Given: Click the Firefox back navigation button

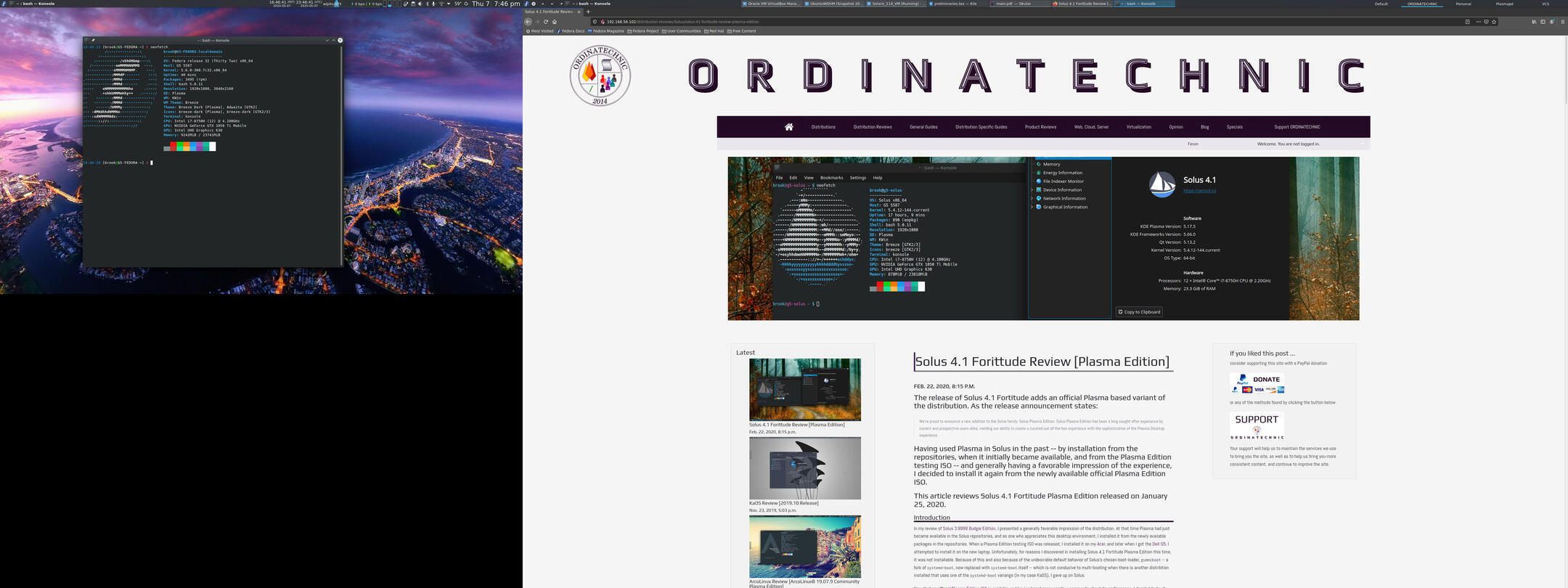Looking at the screenshot, I should [x=528, y=22].
